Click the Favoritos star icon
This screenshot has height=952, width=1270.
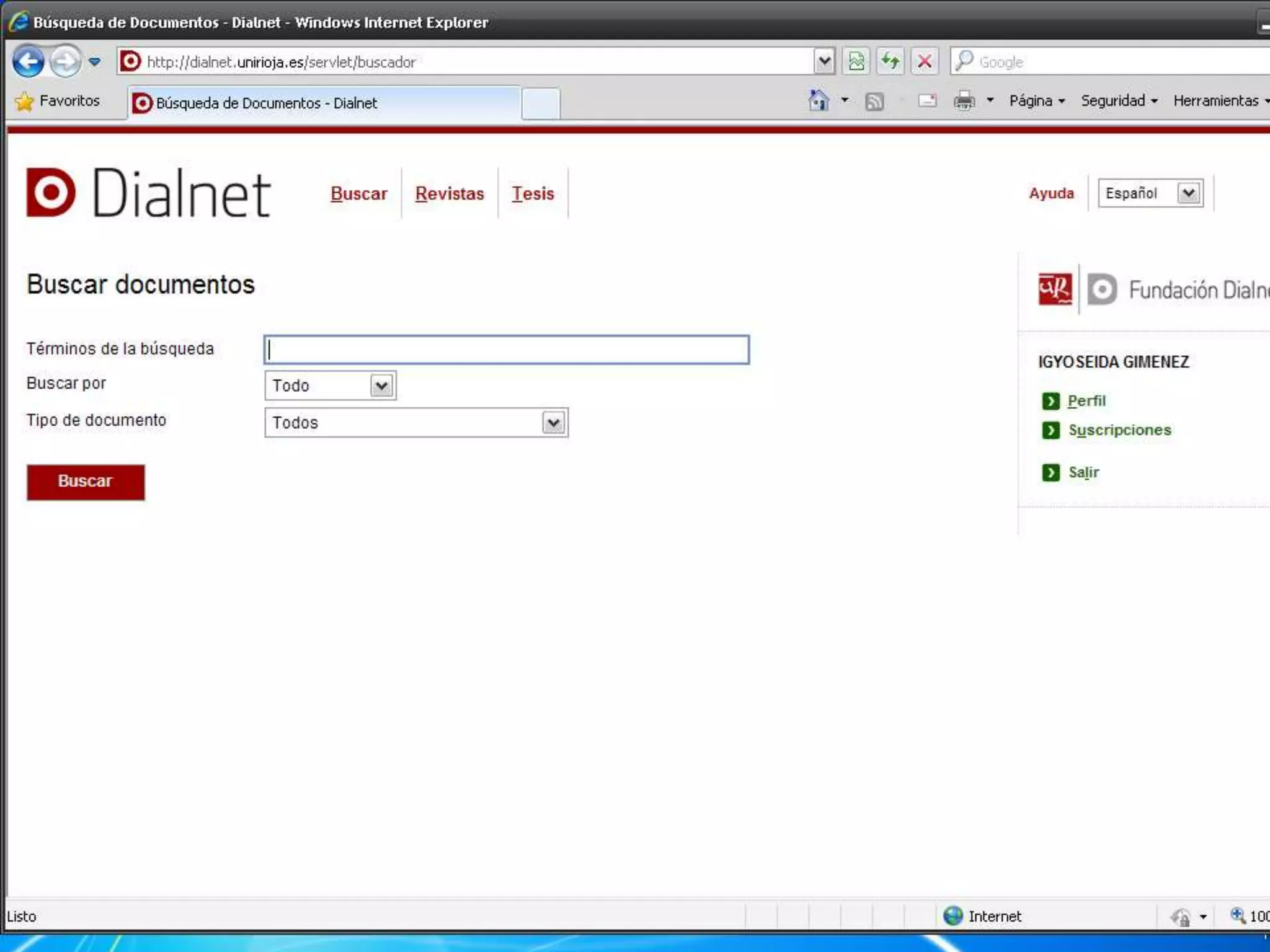click(x=25, y=101)
